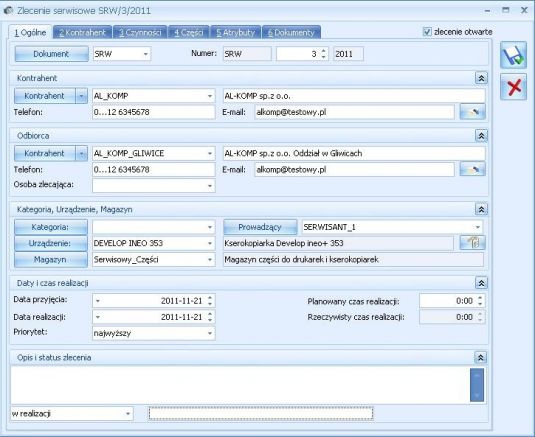Cancel changes with the red X icon
The height and width of the screenshot is (437, 535).
(x=513, y=87)
